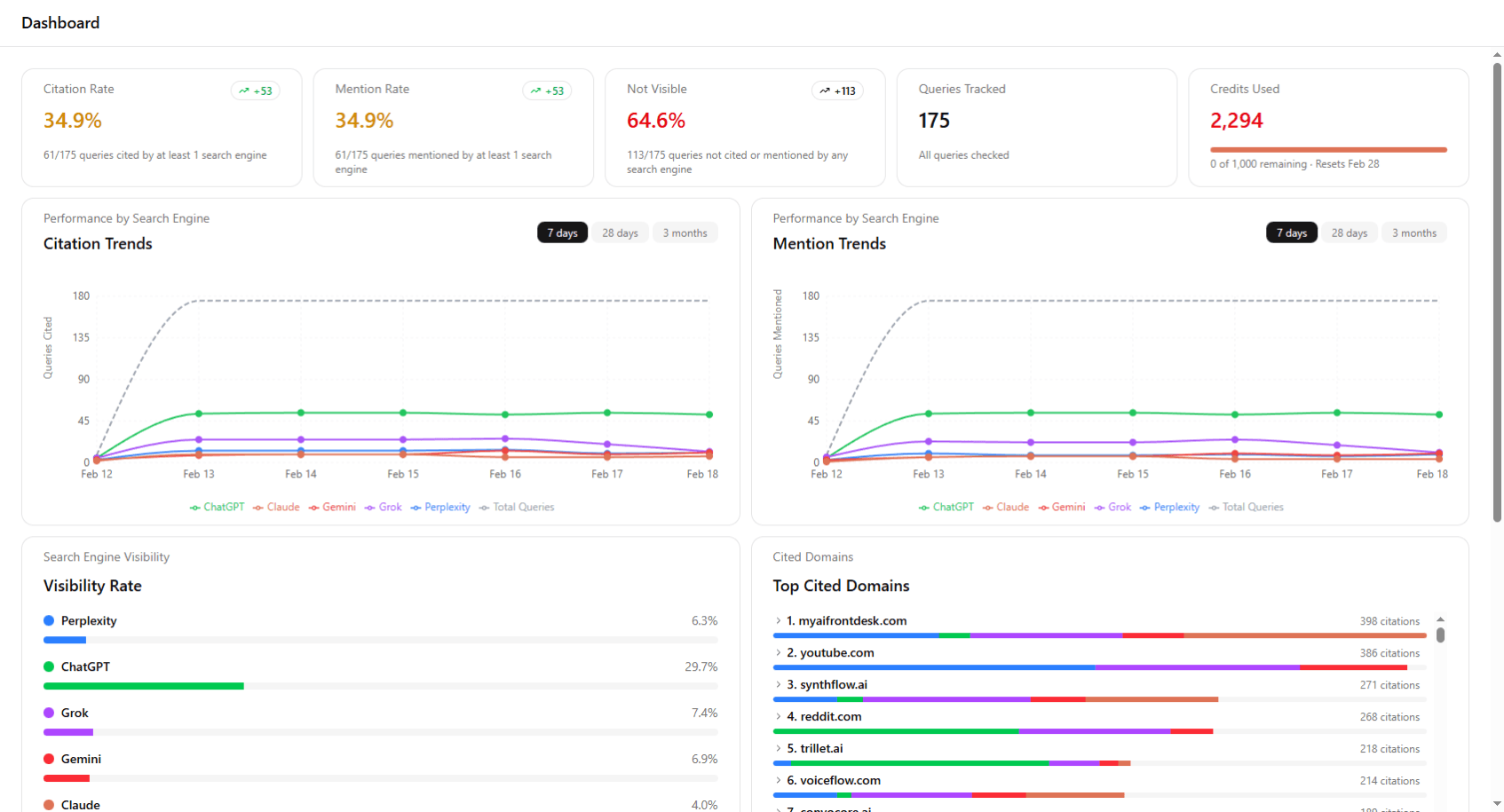Expand the myaifrontdesk.com domain entry
Image resolution: width=1504 pixels, height=812 pixels.
coord(779,621)
